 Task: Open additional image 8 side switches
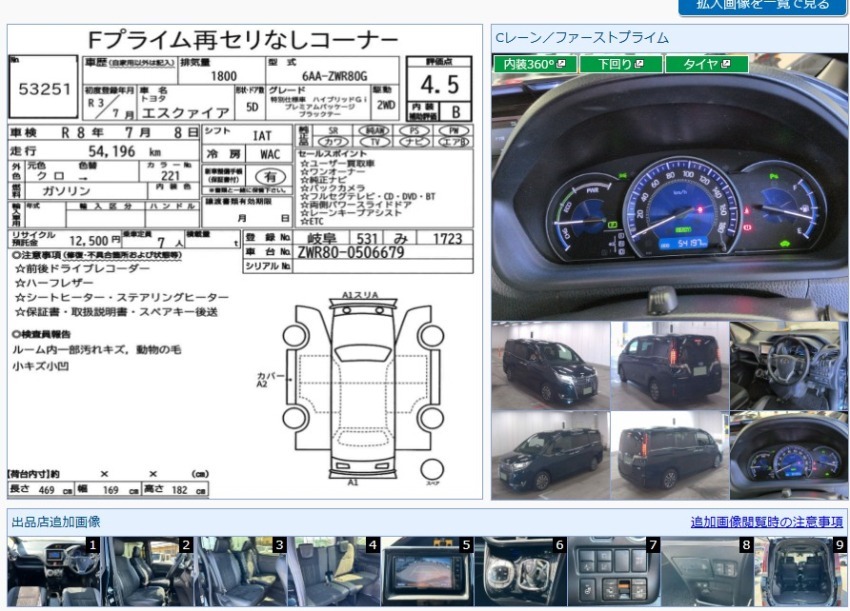(707, 571)
